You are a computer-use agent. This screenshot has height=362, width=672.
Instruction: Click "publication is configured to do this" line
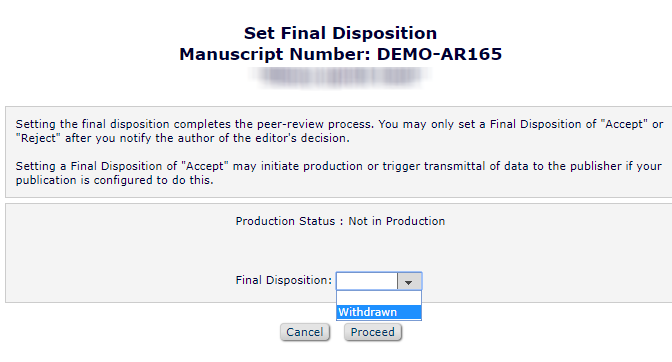click(114, 180)
